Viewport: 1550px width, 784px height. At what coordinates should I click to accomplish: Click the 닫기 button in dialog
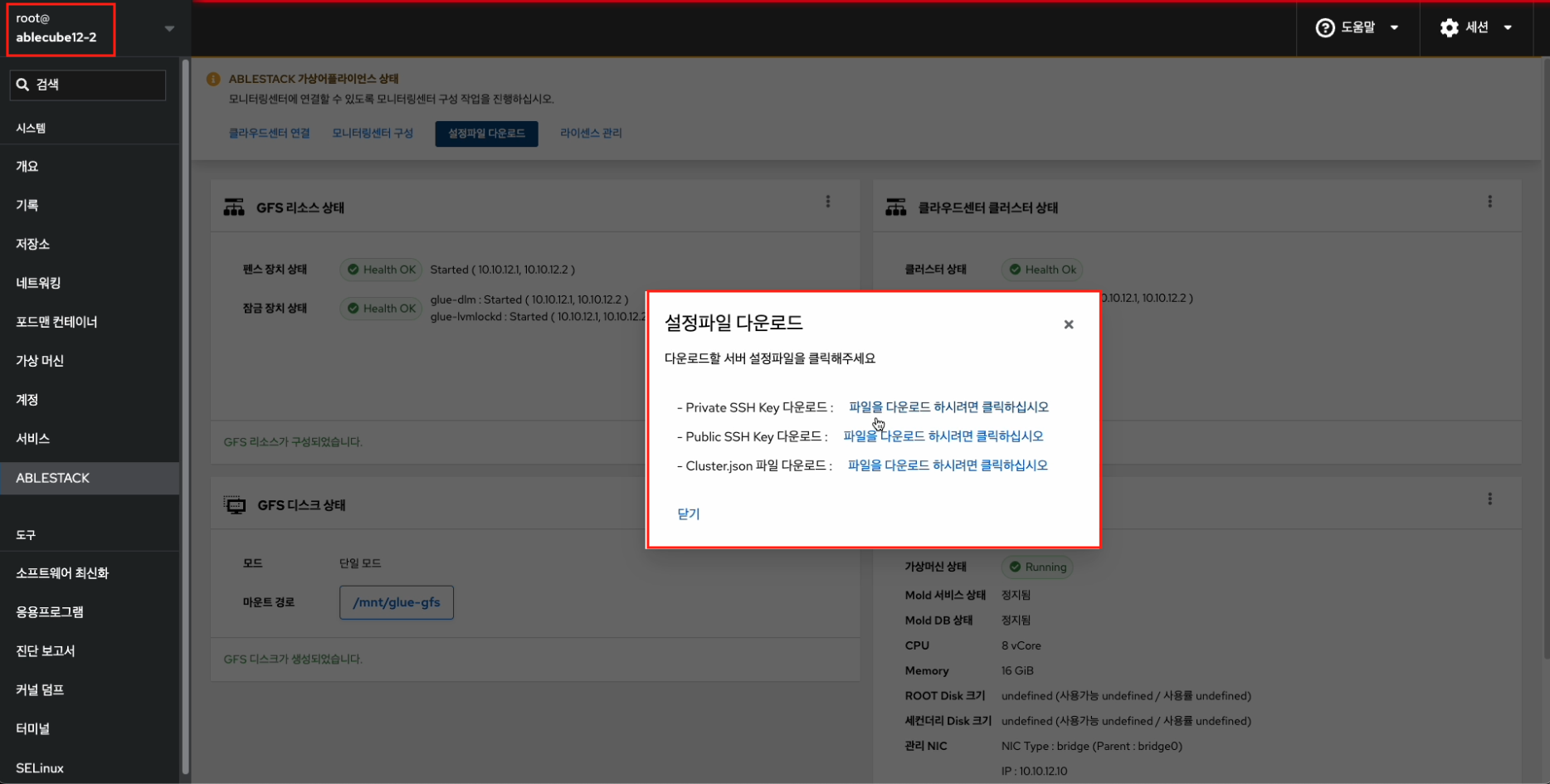pos(688,514)
